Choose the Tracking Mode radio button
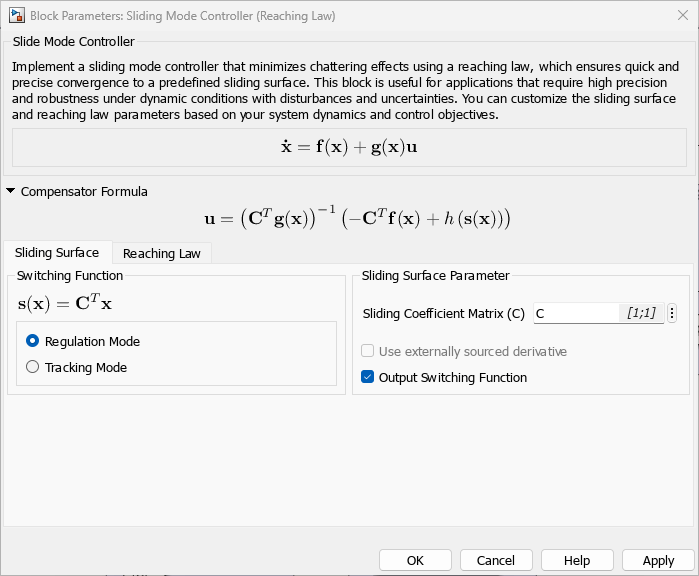 click(33, 367)
